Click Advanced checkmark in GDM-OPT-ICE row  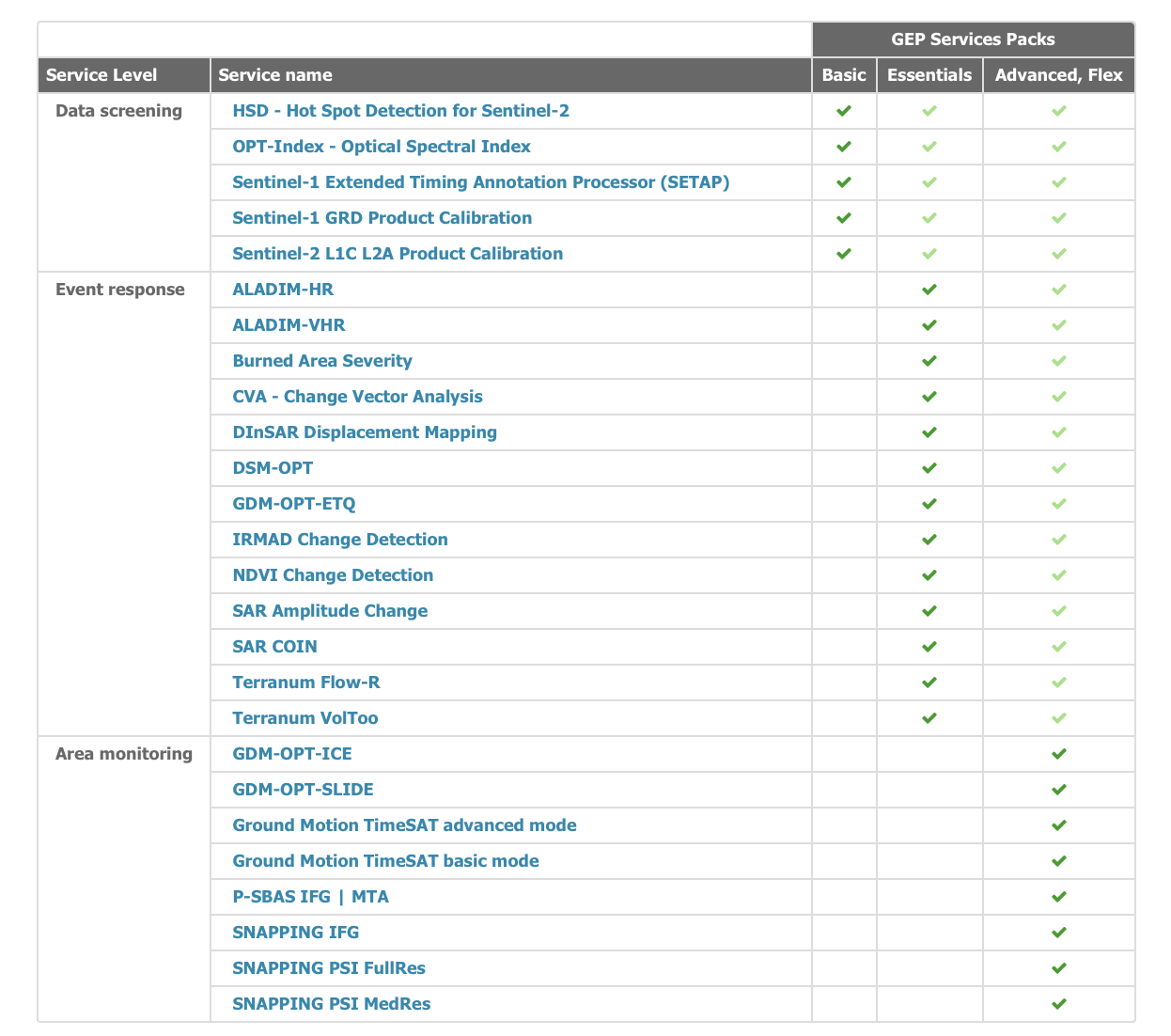click(x=1059, y=754)
